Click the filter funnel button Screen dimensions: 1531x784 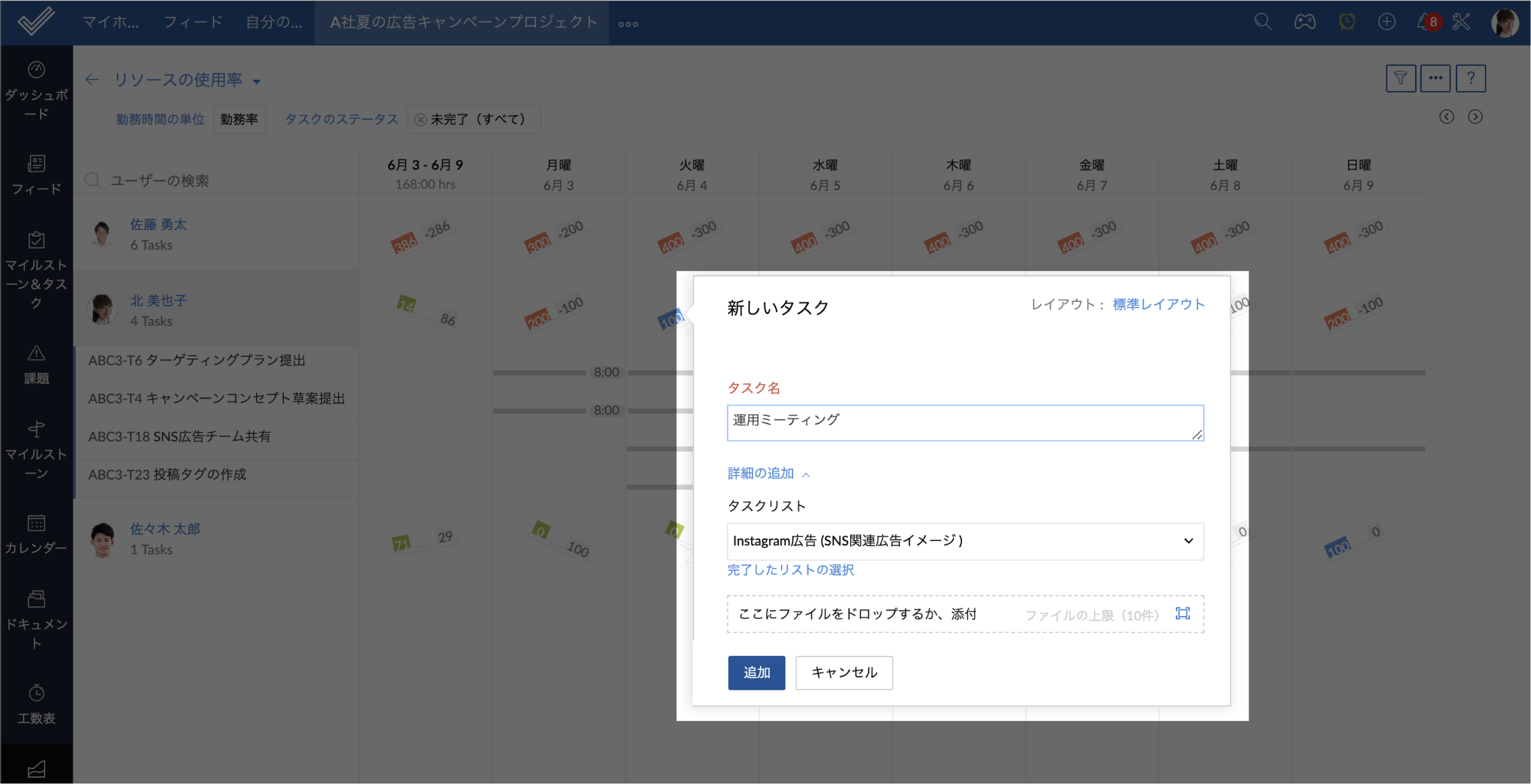[x=1400, y=78]
